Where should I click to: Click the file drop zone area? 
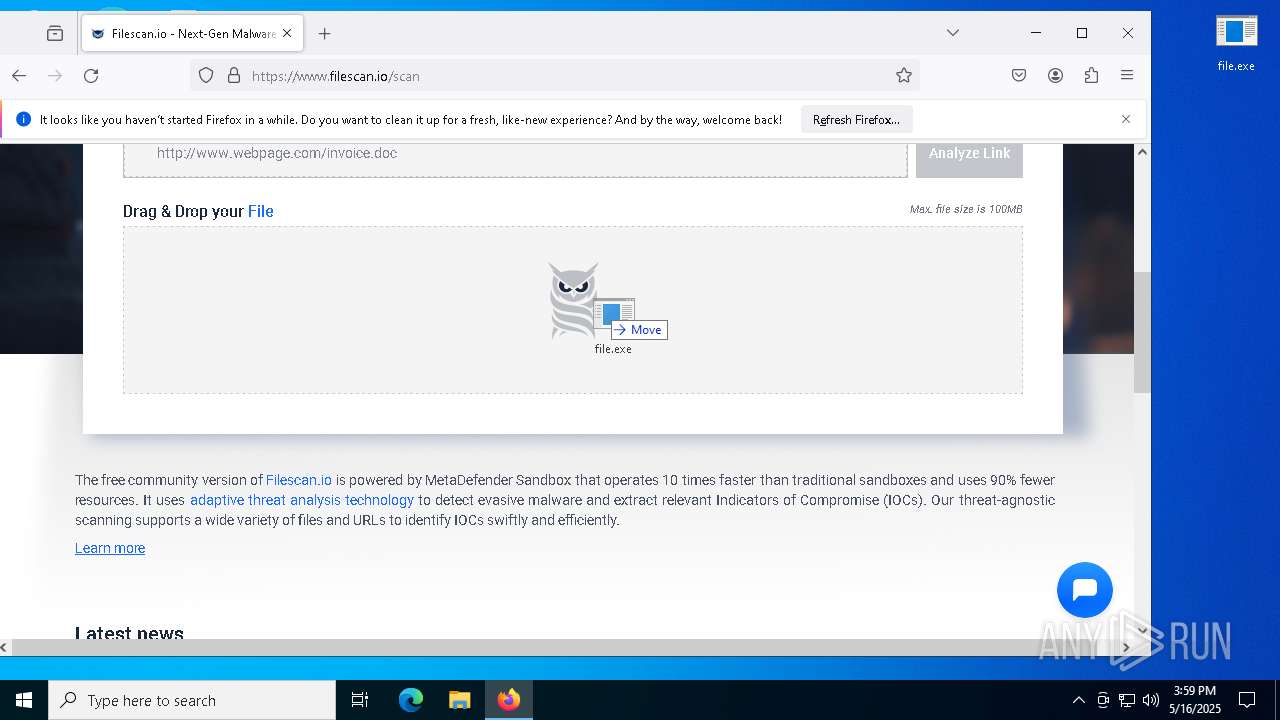[572, 310]
